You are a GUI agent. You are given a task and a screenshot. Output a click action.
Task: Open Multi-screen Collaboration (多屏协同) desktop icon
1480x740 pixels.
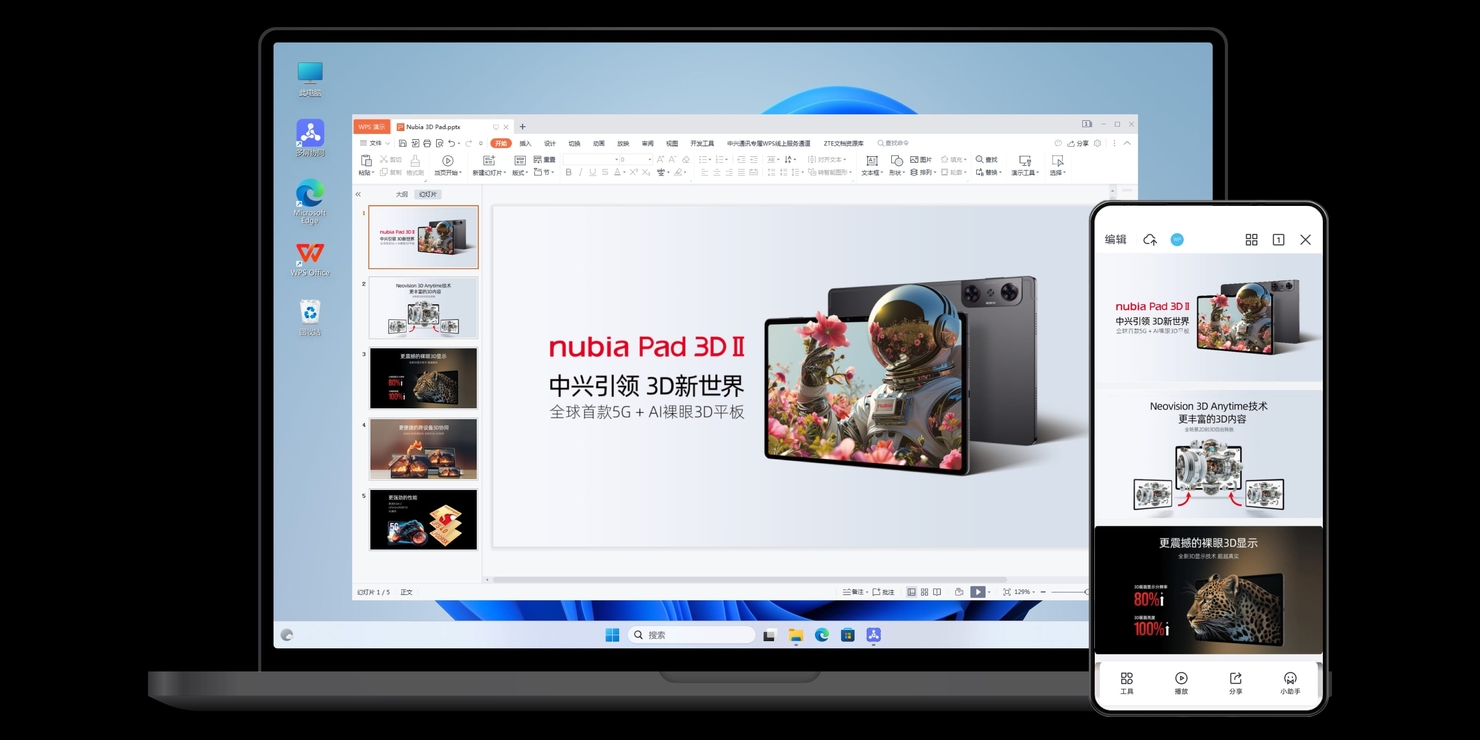[310, 139]
